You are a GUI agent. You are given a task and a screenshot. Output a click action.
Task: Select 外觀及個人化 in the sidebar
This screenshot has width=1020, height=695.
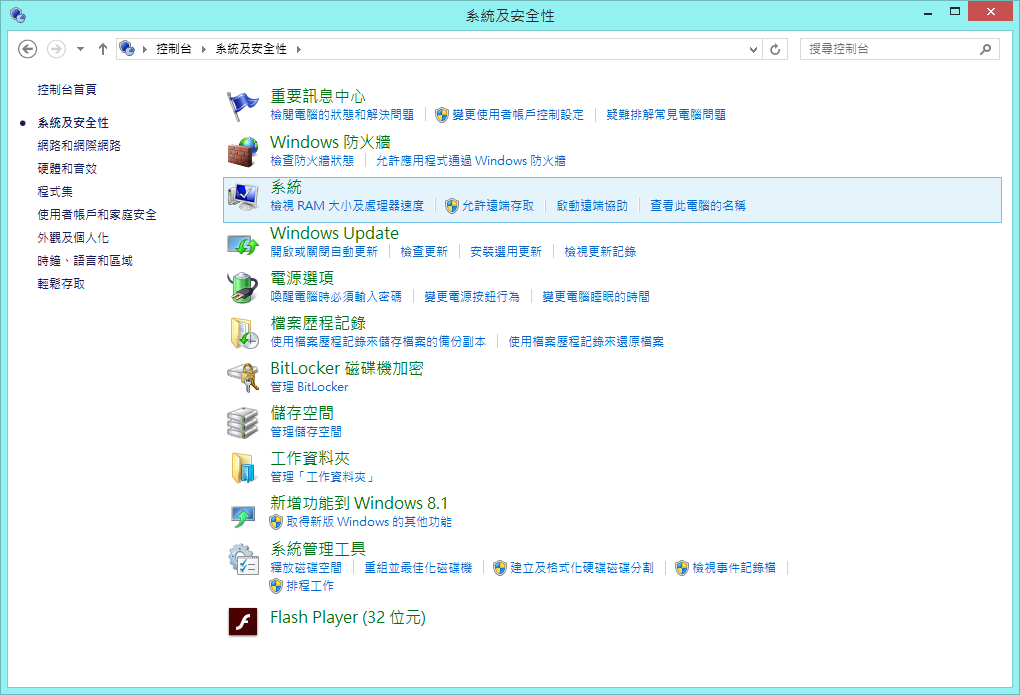pyautogui.click(x=73, y=238)
